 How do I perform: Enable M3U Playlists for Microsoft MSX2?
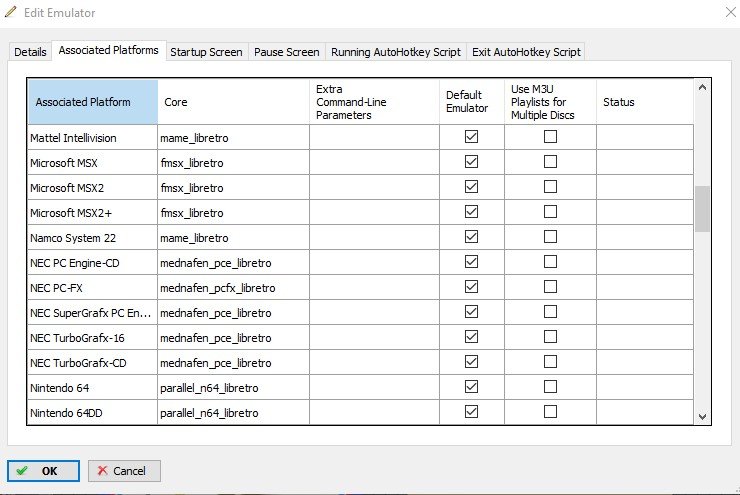550,187
